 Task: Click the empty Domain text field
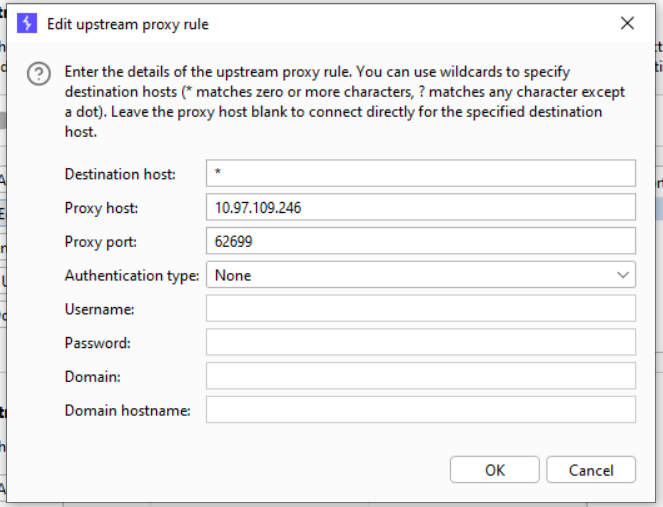pos(420,376)
